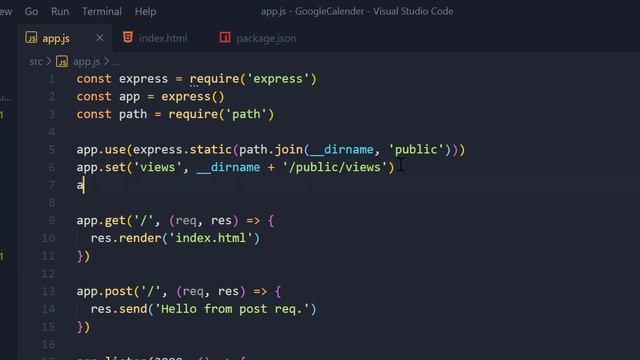Click the 'public' string on line 5

[x=416, y=149]
